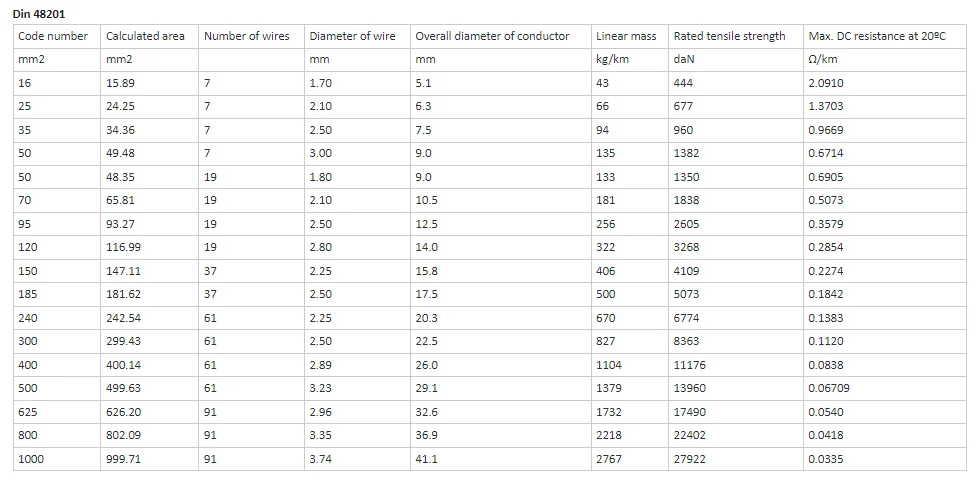Select linear mass value 1104
This screenshot has width=980, height=486.
609,365
